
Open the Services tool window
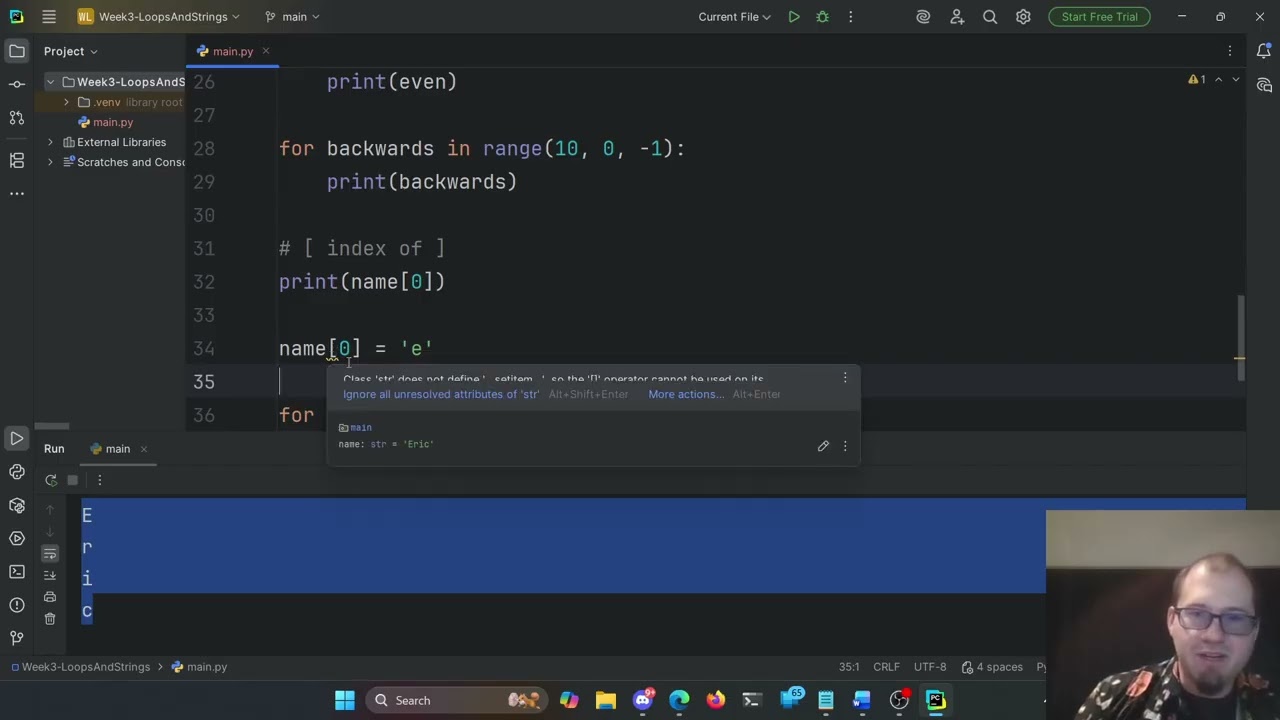click(17, 538)
